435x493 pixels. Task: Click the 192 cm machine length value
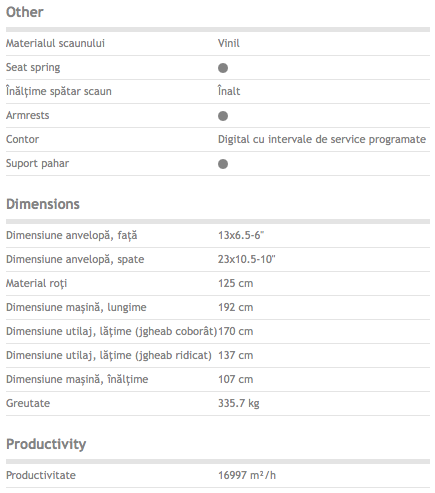236,307
